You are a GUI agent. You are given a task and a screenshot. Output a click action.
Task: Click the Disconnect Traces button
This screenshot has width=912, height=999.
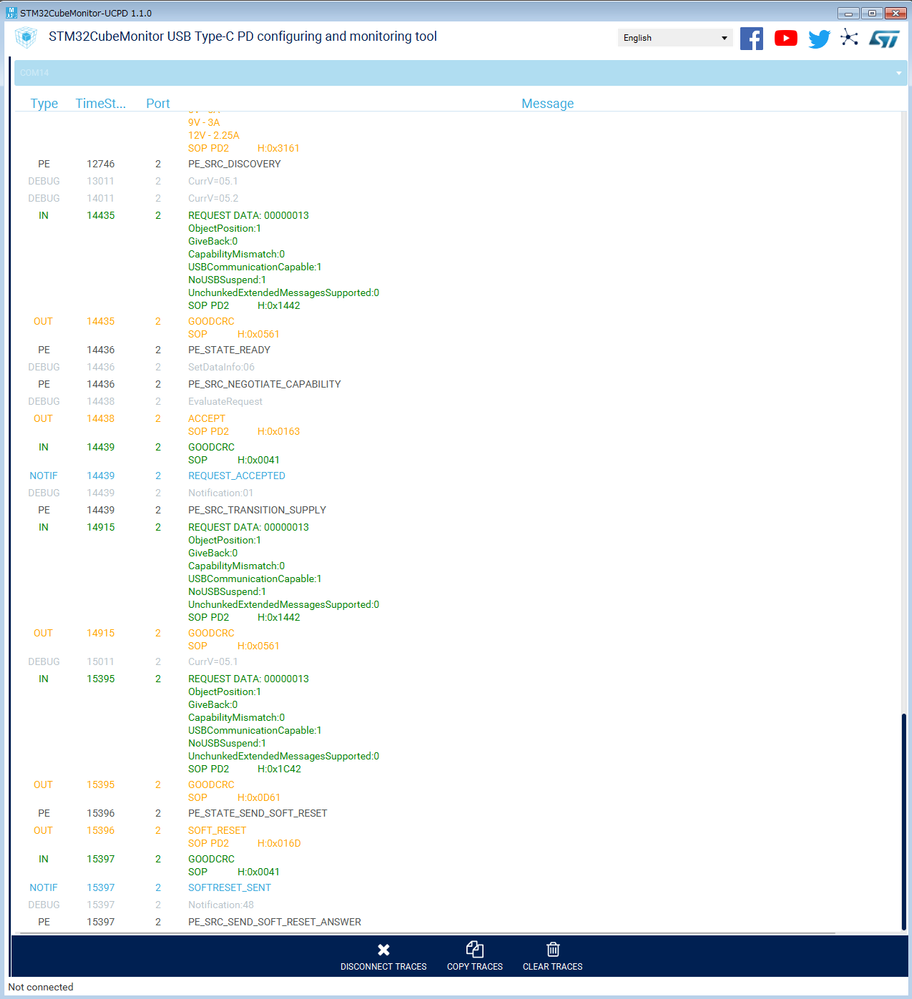[383, 957]
